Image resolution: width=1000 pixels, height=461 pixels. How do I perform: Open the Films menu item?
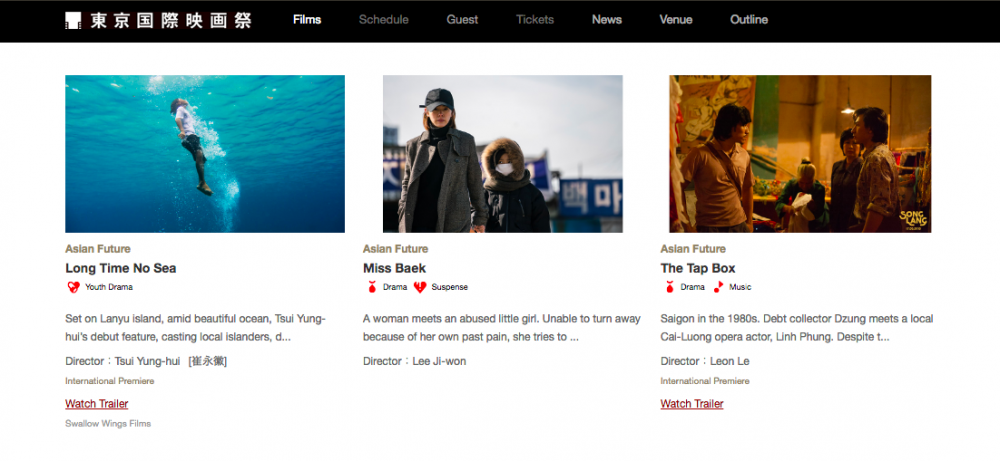(x=307, y=20)
